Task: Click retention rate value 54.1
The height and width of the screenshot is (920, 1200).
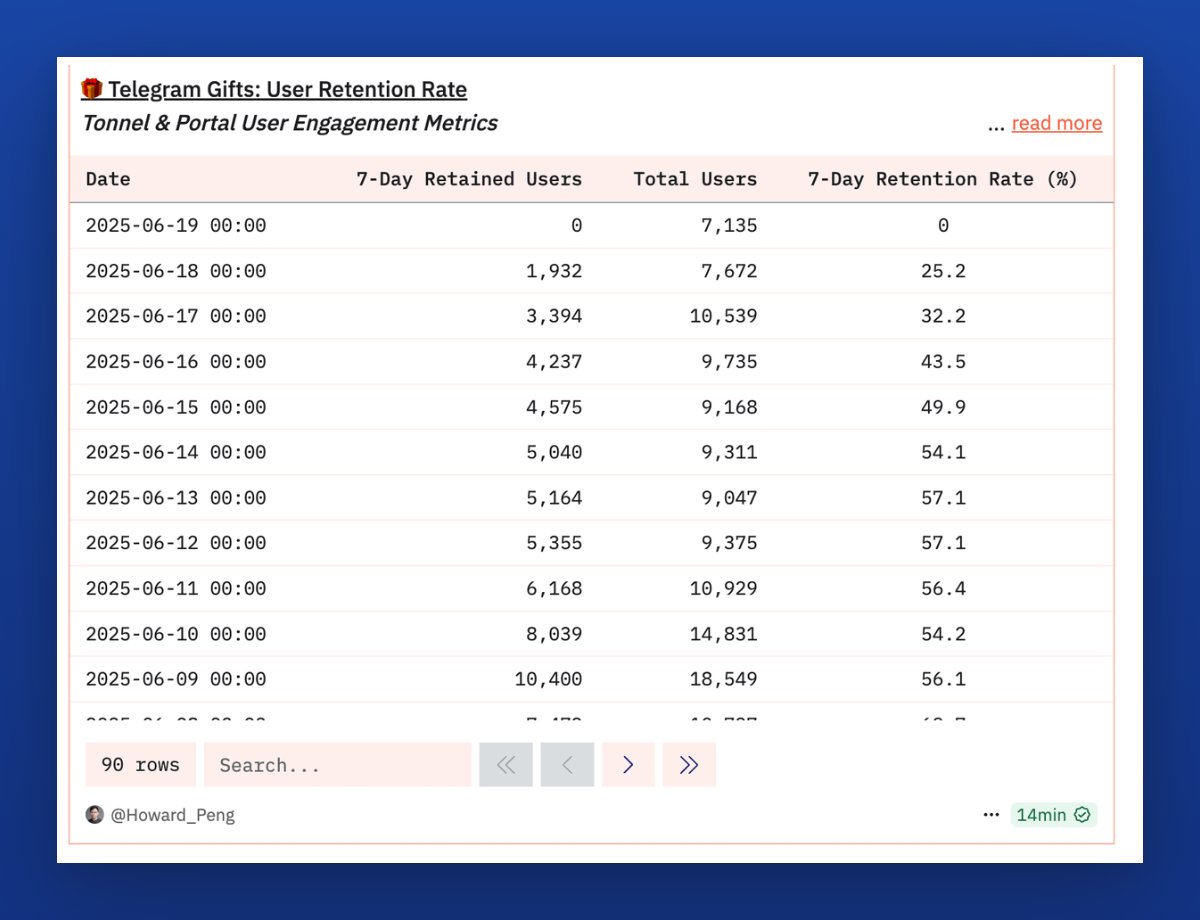Action: click(943, 452)
